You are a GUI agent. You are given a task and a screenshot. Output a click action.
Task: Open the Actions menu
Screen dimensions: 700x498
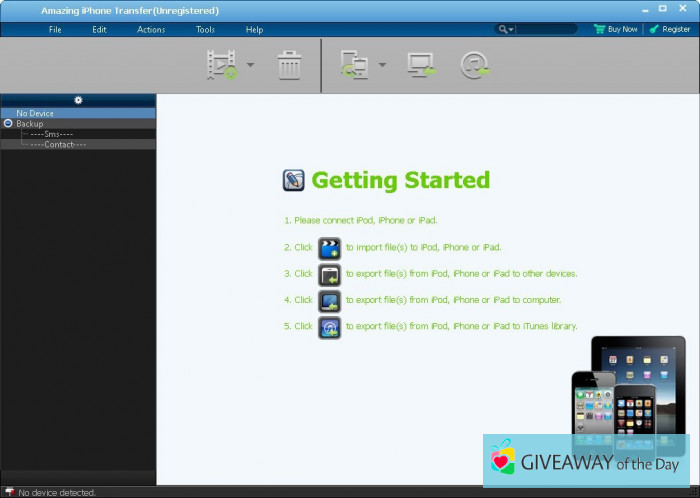151,29
